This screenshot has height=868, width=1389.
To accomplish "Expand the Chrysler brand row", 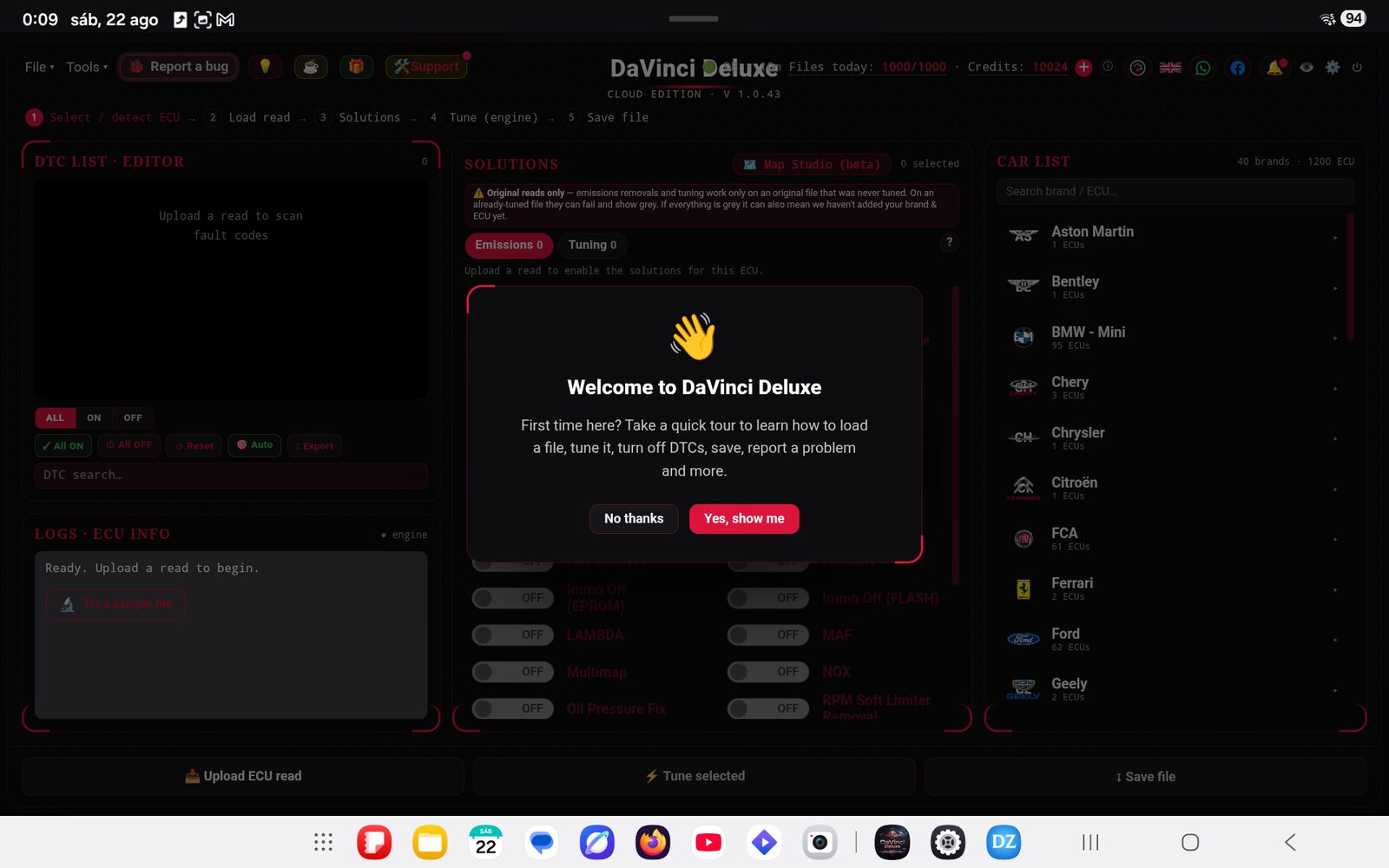I will coord(1174,438).
